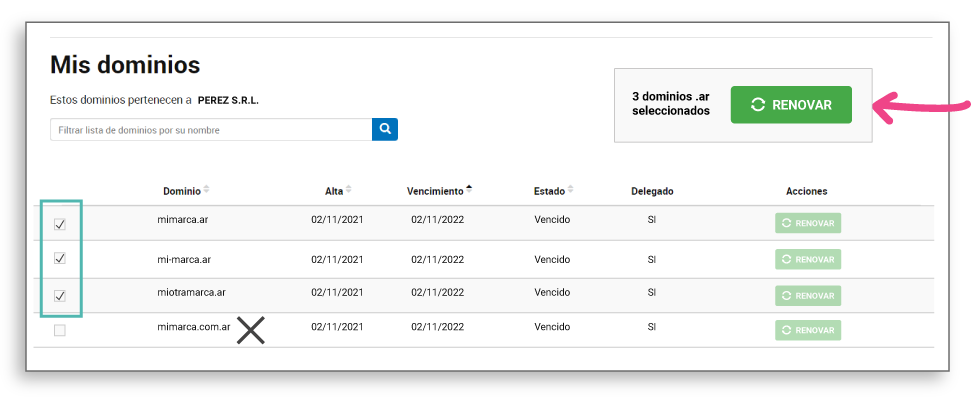980x410 pixels.
Task: Open the mimarca.com.ar domain entry
Action: 194,327
